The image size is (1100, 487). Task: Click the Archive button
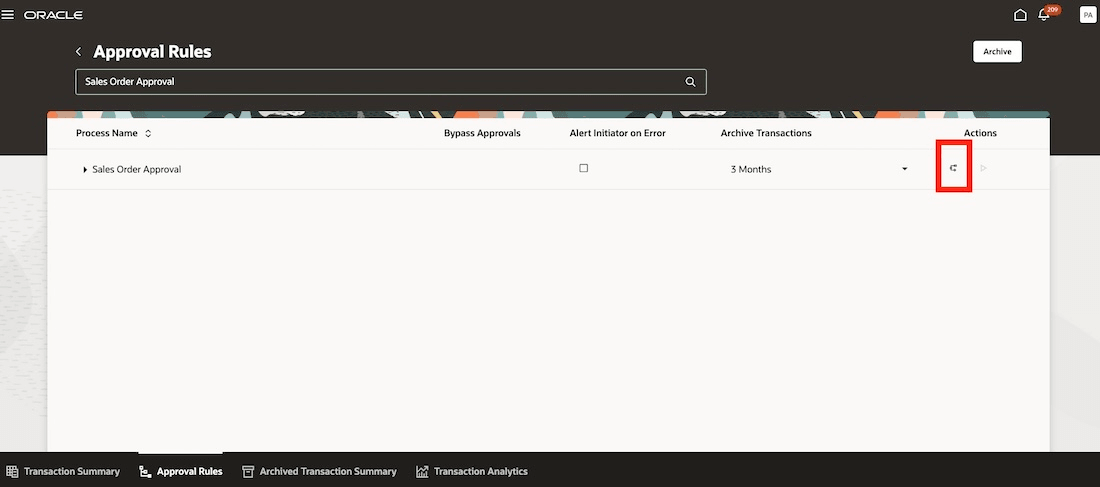click(x=997, y=51)
